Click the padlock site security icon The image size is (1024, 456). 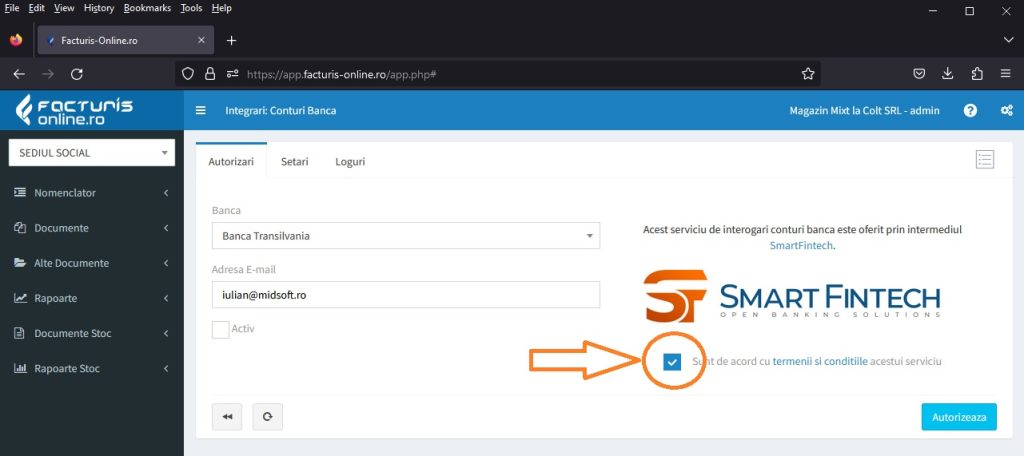(210, 74)
